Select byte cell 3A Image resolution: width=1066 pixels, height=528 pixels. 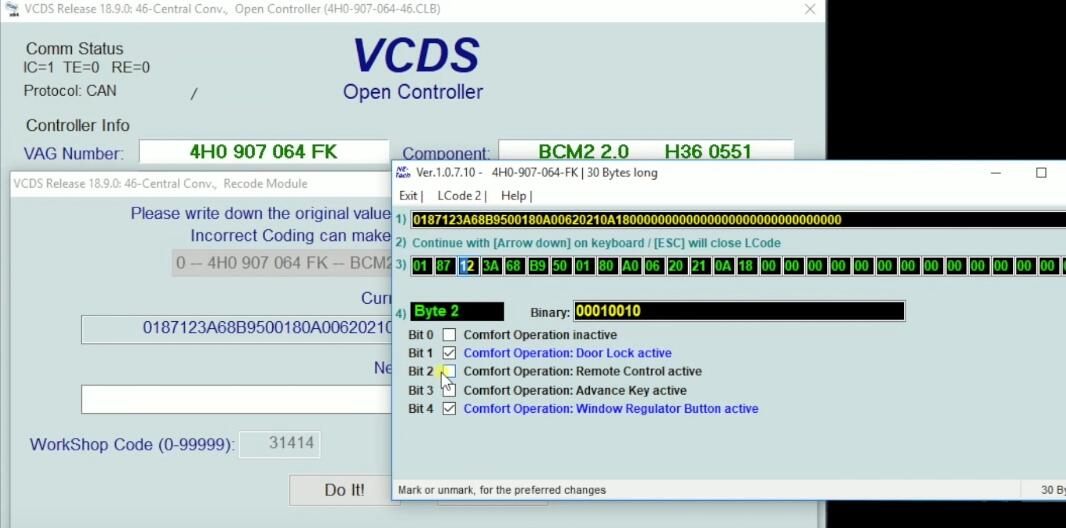click(x=490, y=266)
